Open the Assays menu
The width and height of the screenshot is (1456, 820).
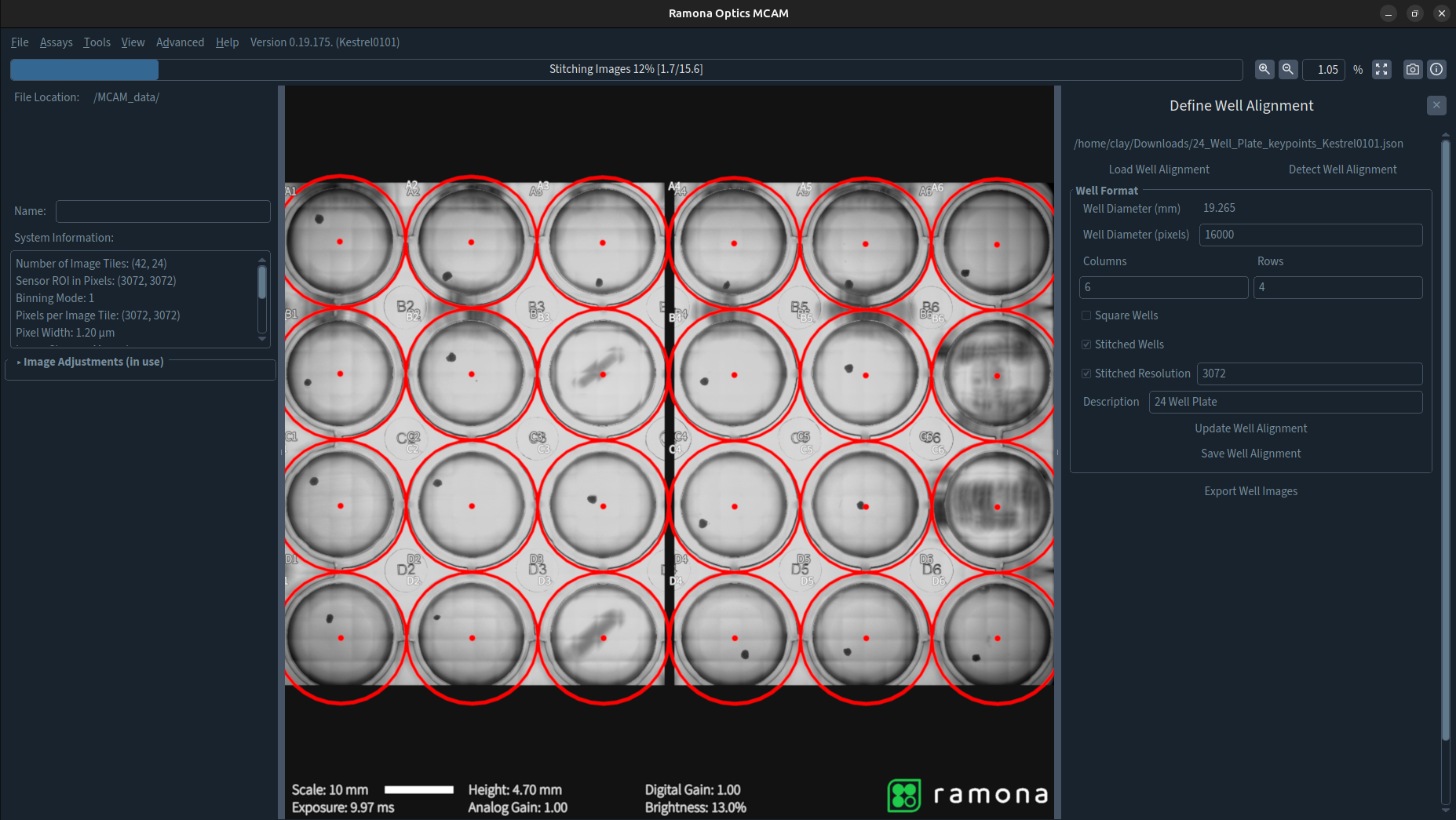click(56, 42)
